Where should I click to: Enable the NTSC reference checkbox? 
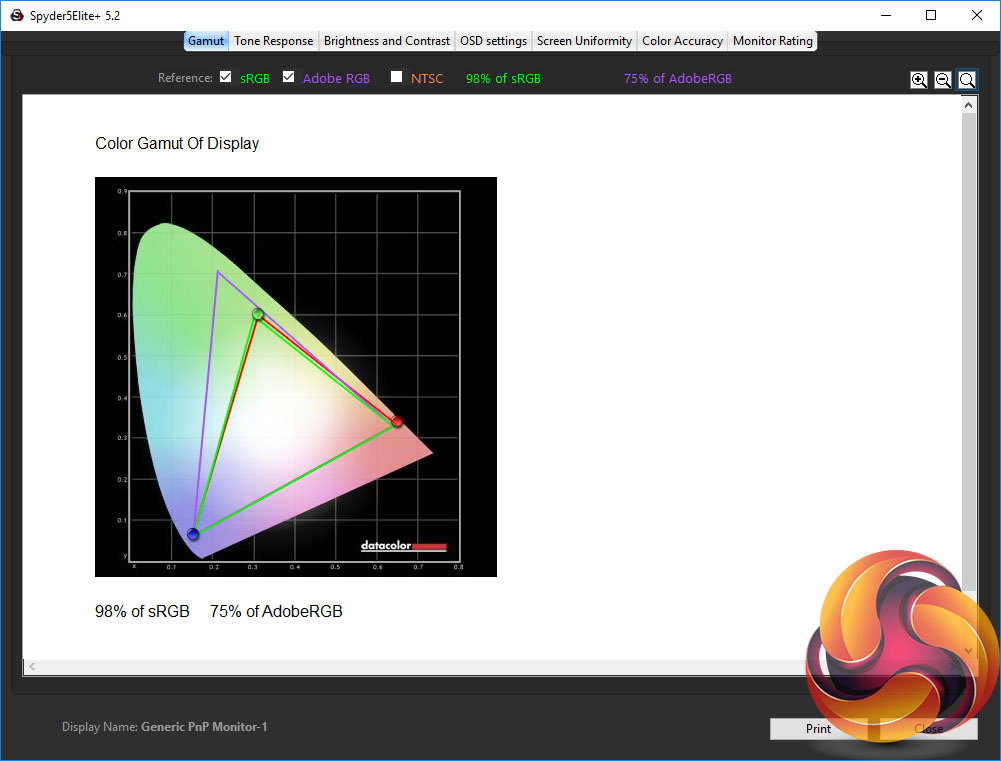coord(397,77)
